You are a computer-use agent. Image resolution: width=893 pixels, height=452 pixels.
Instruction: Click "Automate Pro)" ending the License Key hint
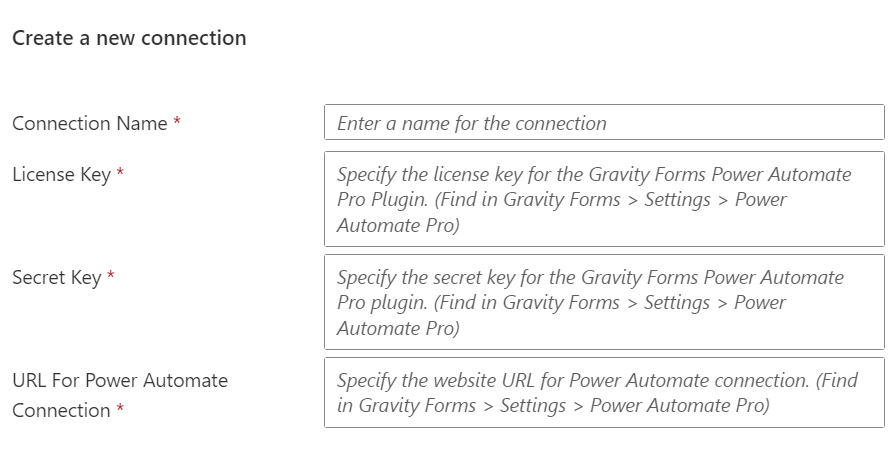point(398,225)
